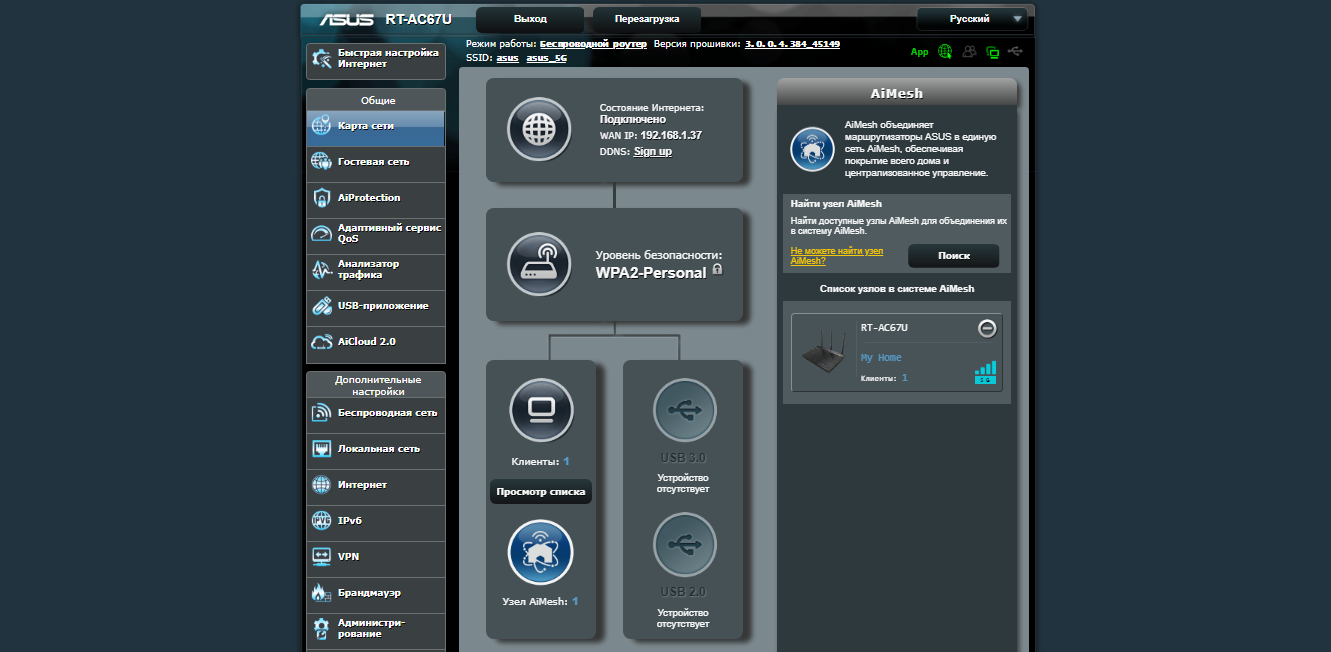This screenshot has width=1331, height=652.
Task: Select the Clients computer icon
Action: [541, 410]
